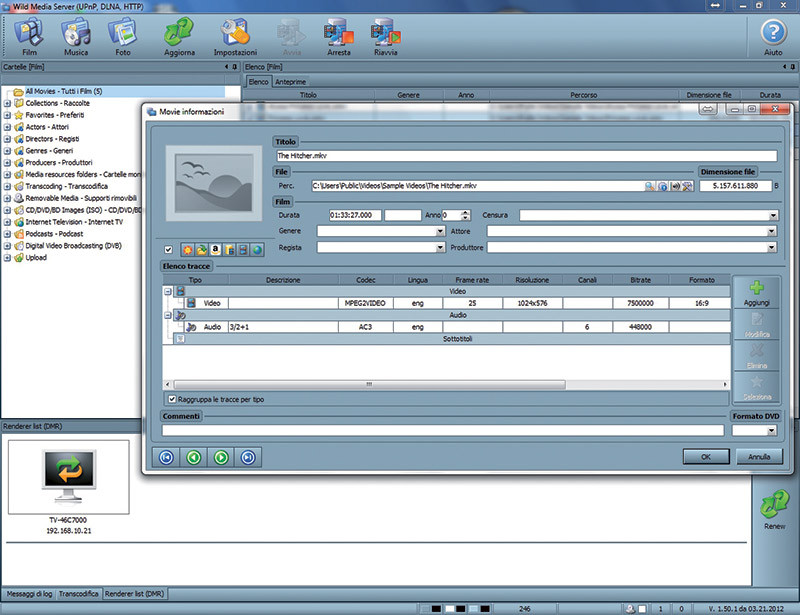Select the AC3 codec cell in Audio row
Image resolution: width=800 pixels, height=615 pixels.
[365, 327]
